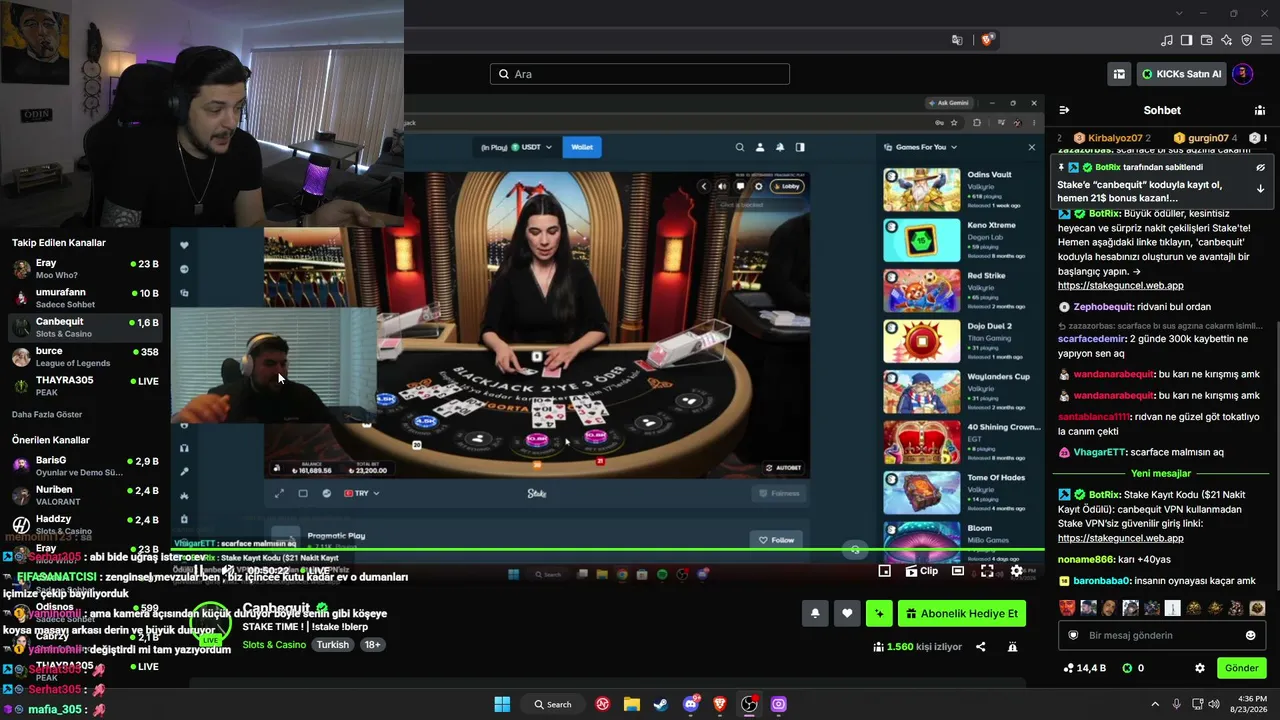Viewport: 1280px width, 720px height.
Task: Open the Eray channel with 23 B viewers
Action: click(85, 269)
